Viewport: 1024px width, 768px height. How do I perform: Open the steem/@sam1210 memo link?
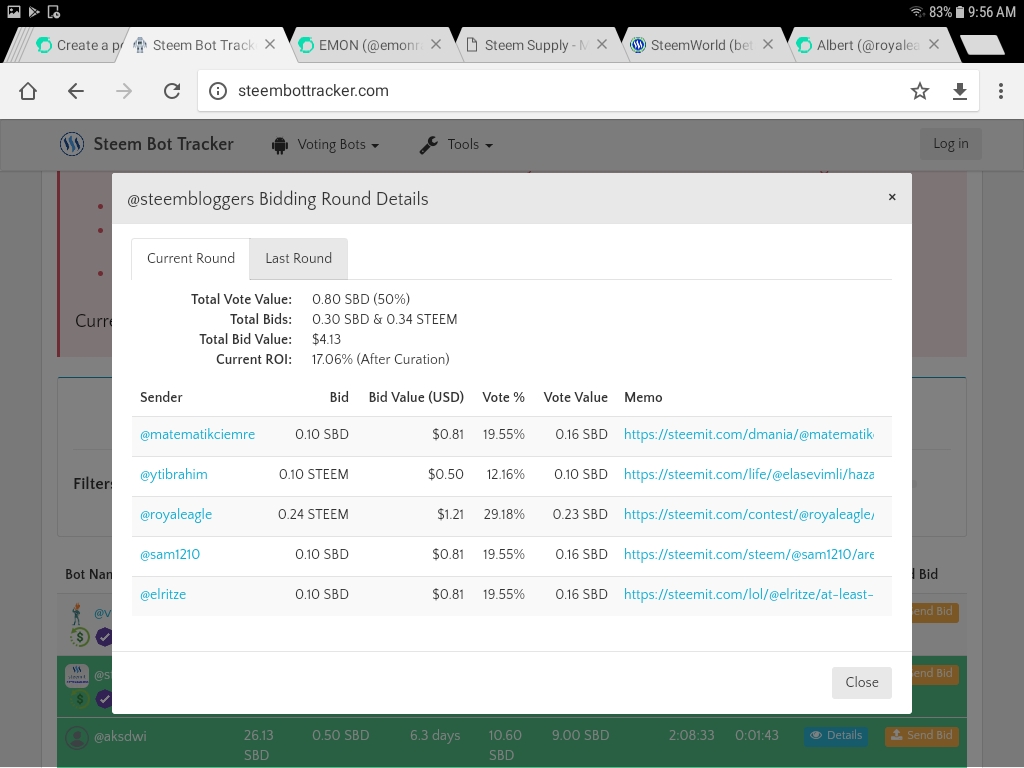pos(748,554)
